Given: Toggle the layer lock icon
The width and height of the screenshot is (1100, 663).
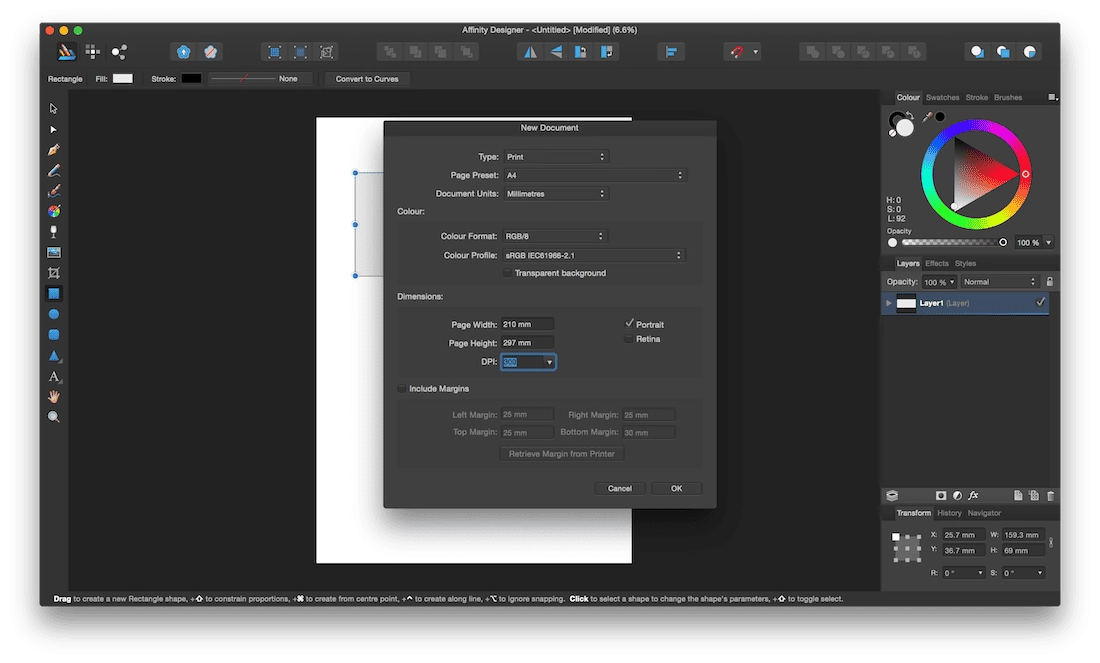Looking at the screenshot, I should pyautogui.click(x=1049, y=282).
